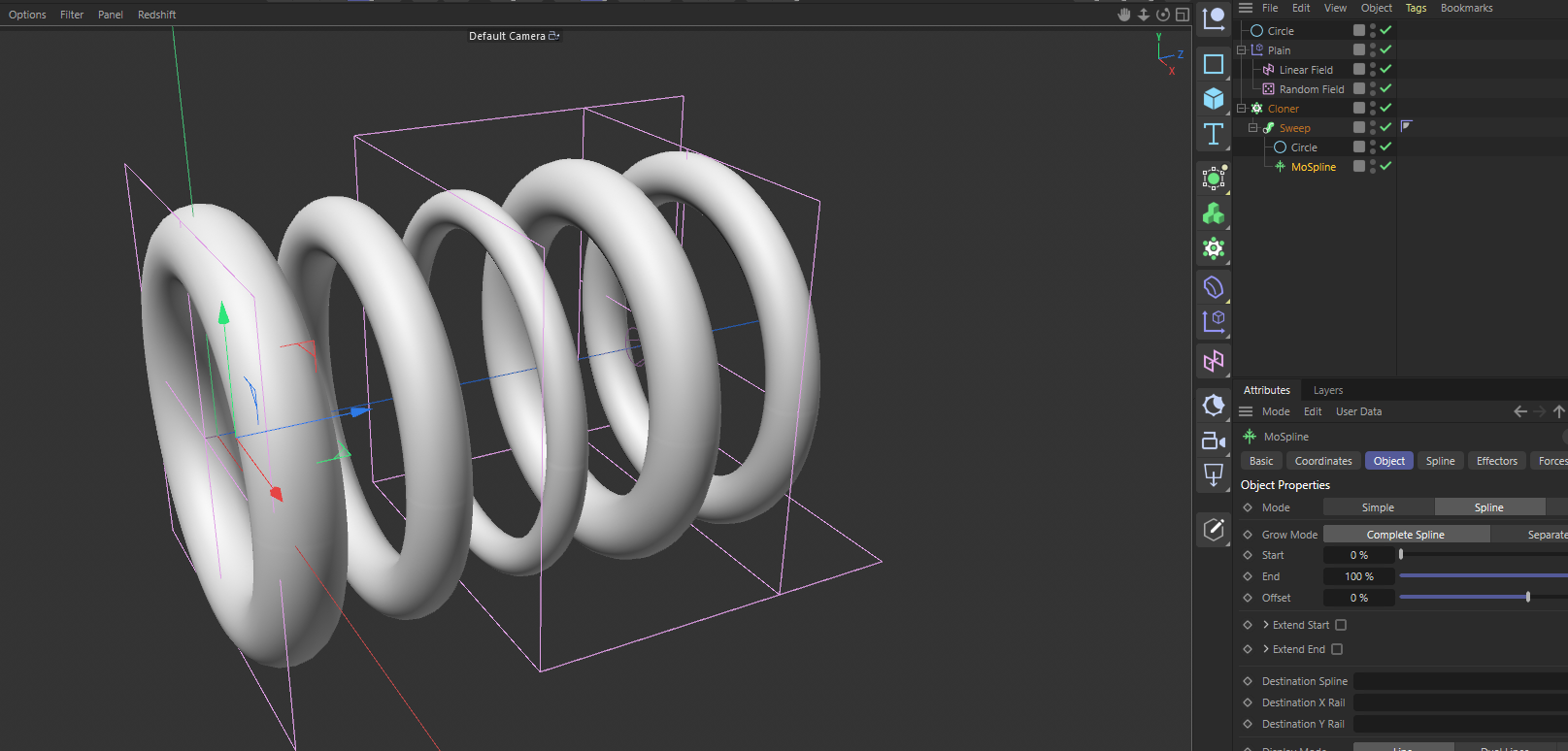
Task: Click the rectangle spline tool icon
Action: pos(1213,64)
